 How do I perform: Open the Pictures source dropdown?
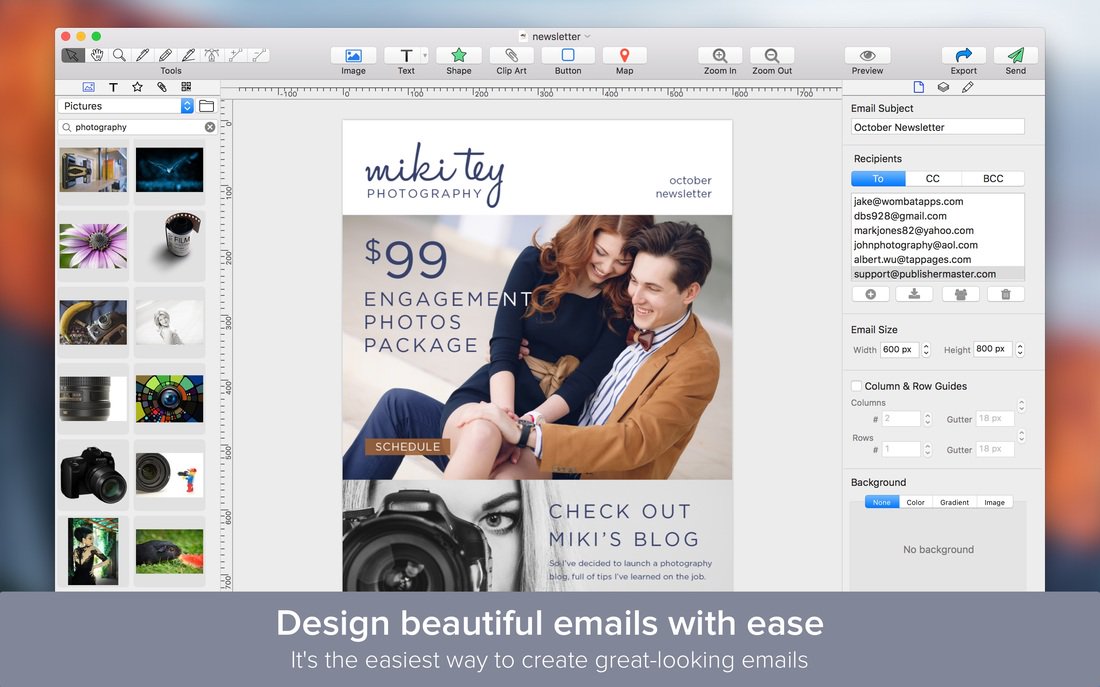coord(187,106)
